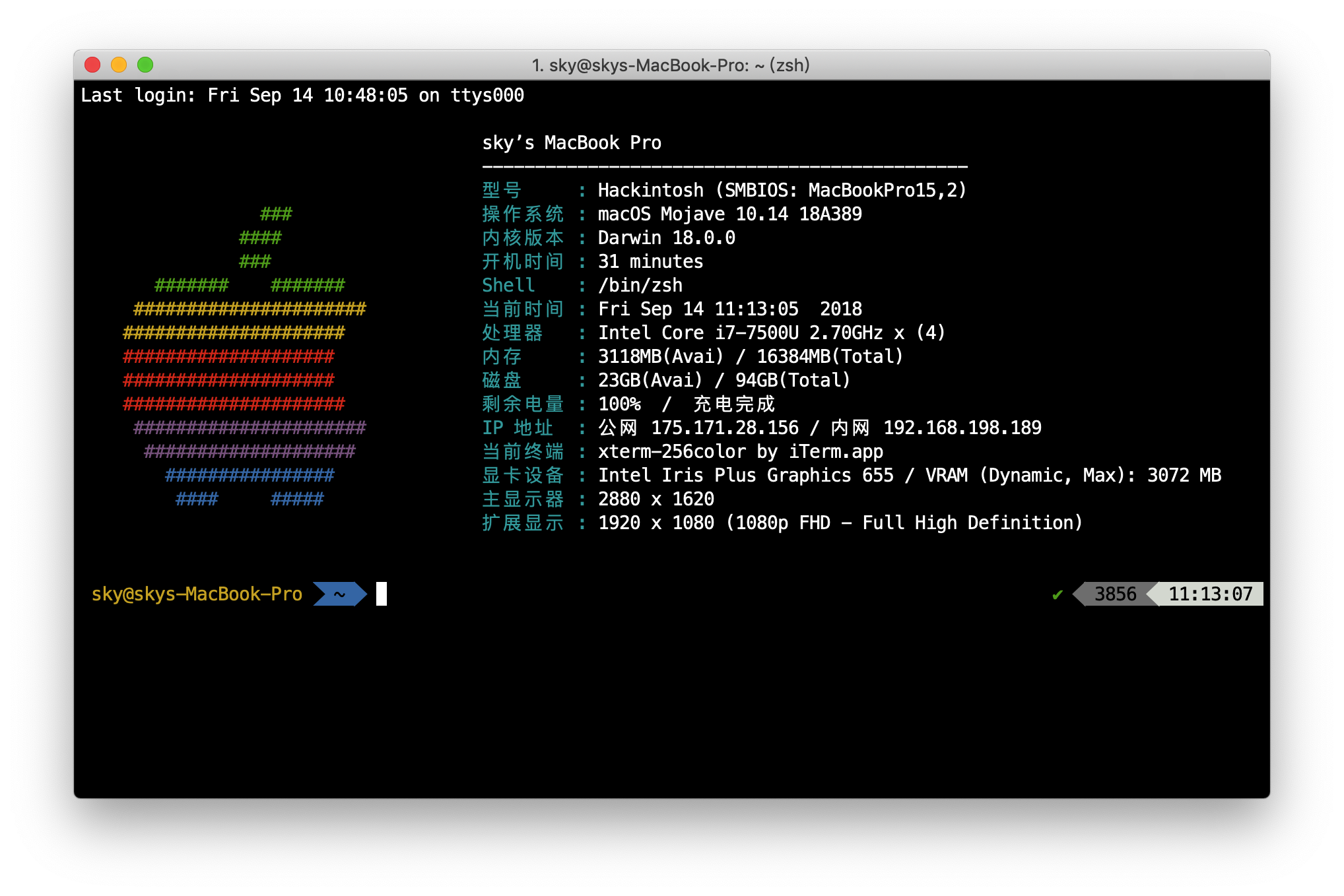
Task: Click the '3856' history number segment
Action: (x=1116, y=594)
